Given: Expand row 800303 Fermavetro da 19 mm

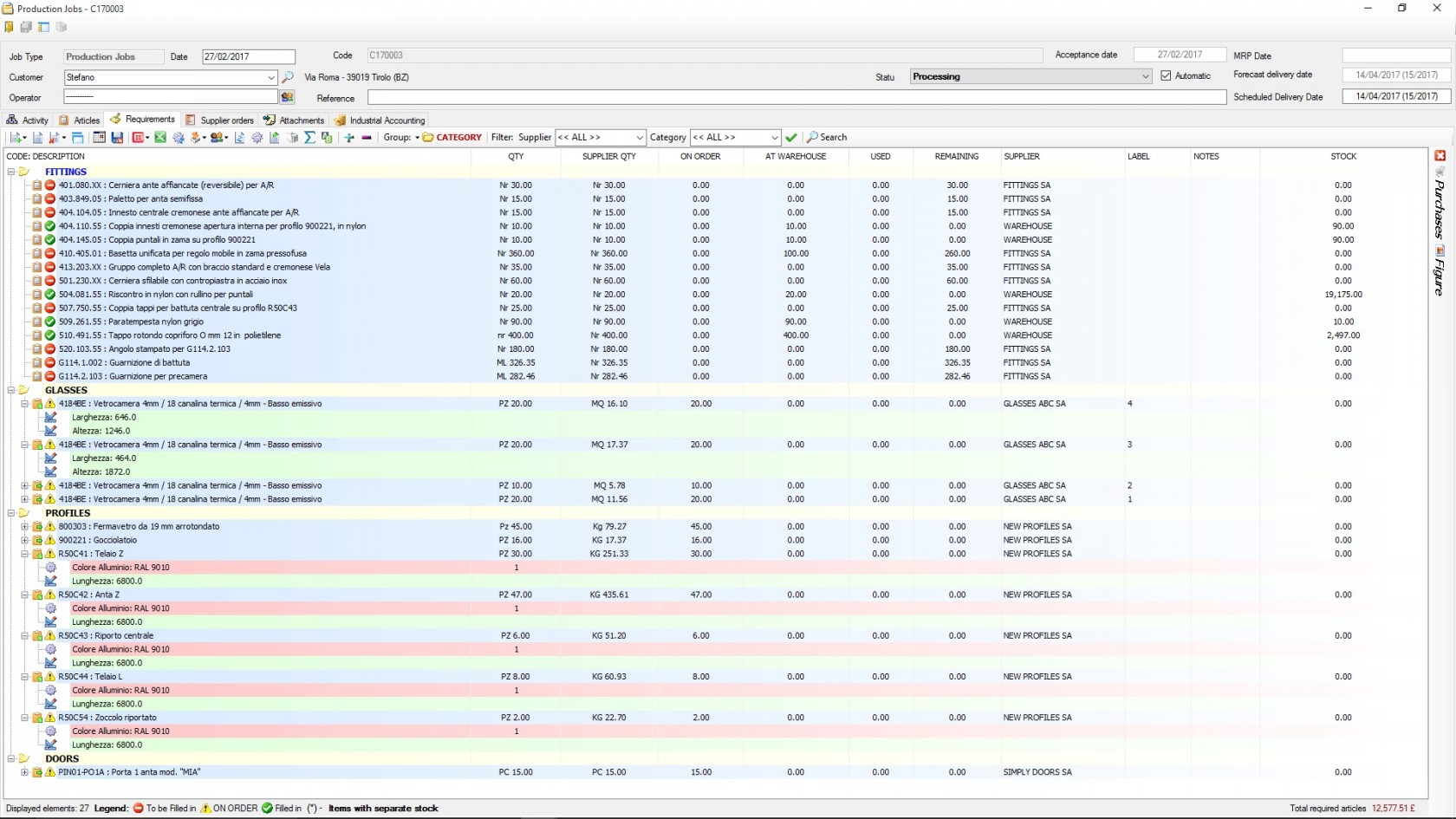Looking at the screenshot, I should click(24, 527).
